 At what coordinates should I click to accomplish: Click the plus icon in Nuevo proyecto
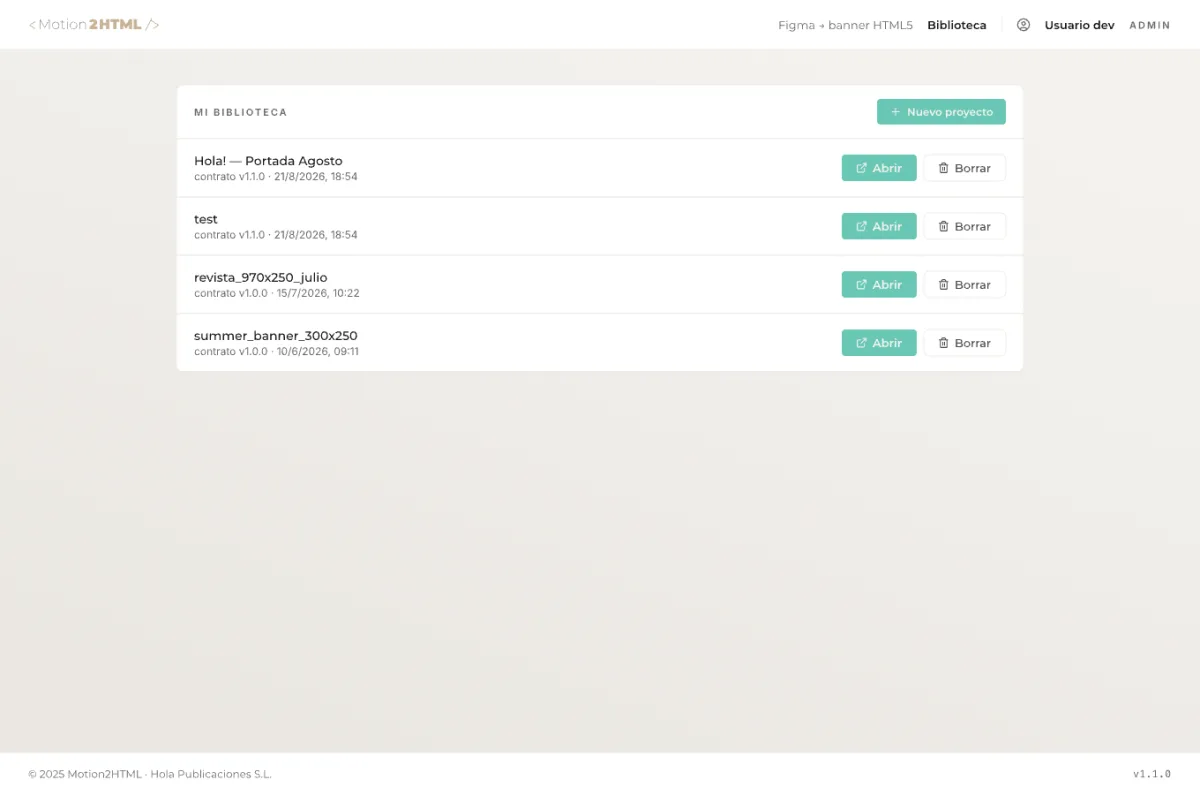tap(895, 112)
